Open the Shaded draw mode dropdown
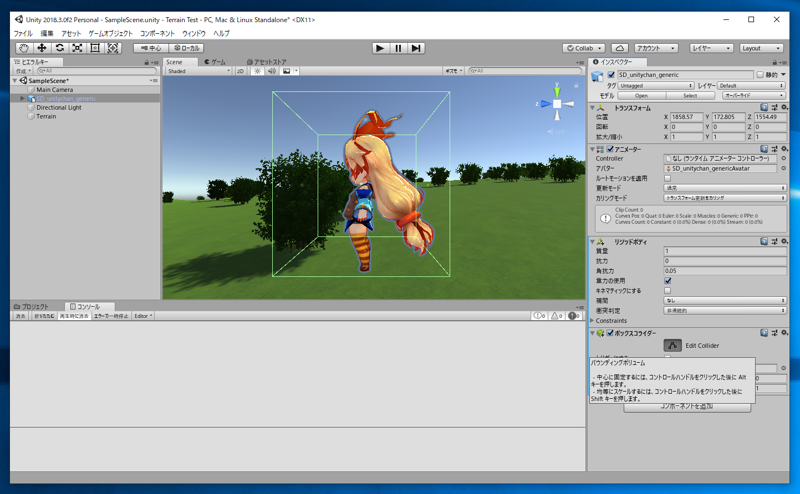The height and width of the screenshot is (494, 800). (198, 71)
